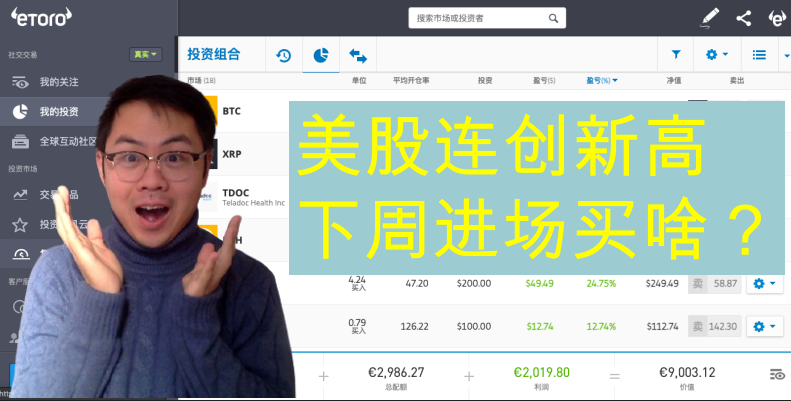Open 我的投资 portfolio page
The height and width of the screenshot is (401, 791).
tap(59, 111)
